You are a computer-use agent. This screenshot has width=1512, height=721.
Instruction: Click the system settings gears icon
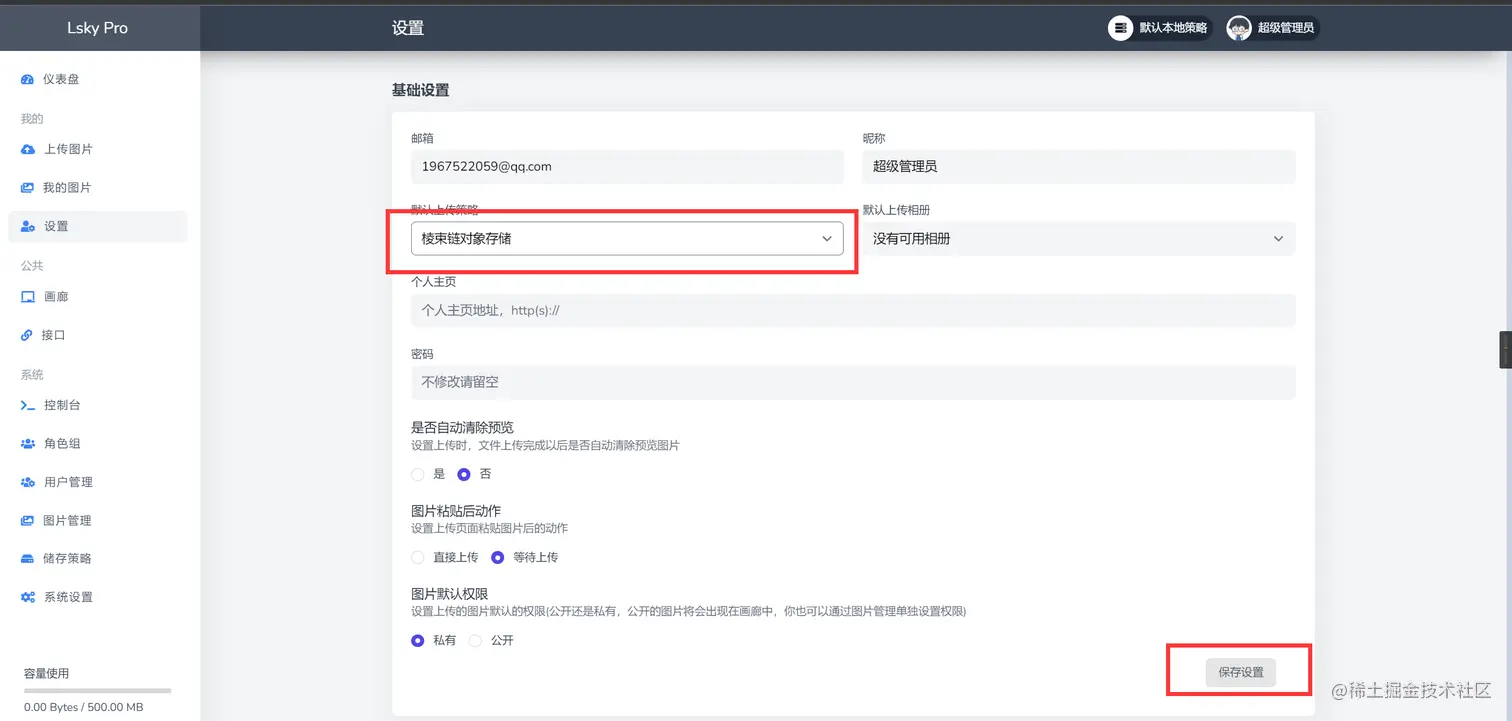tap(28, 597)
